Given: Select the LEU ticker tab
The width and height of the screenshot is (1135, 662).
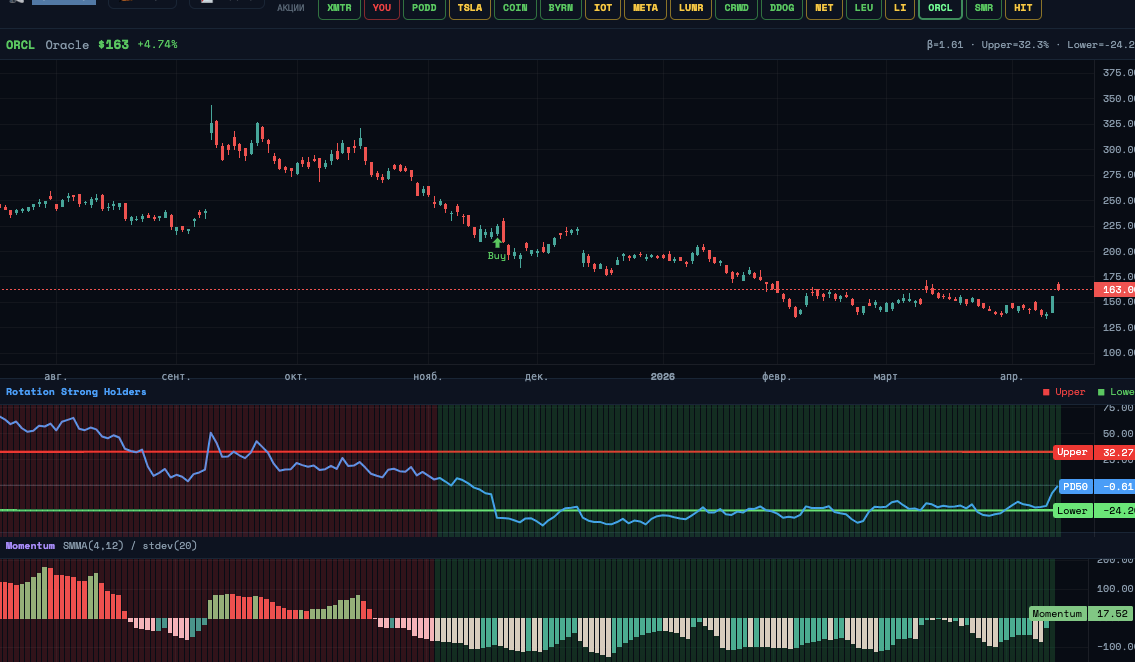Looking at the screenshot, I should click(x=864, y=8).
